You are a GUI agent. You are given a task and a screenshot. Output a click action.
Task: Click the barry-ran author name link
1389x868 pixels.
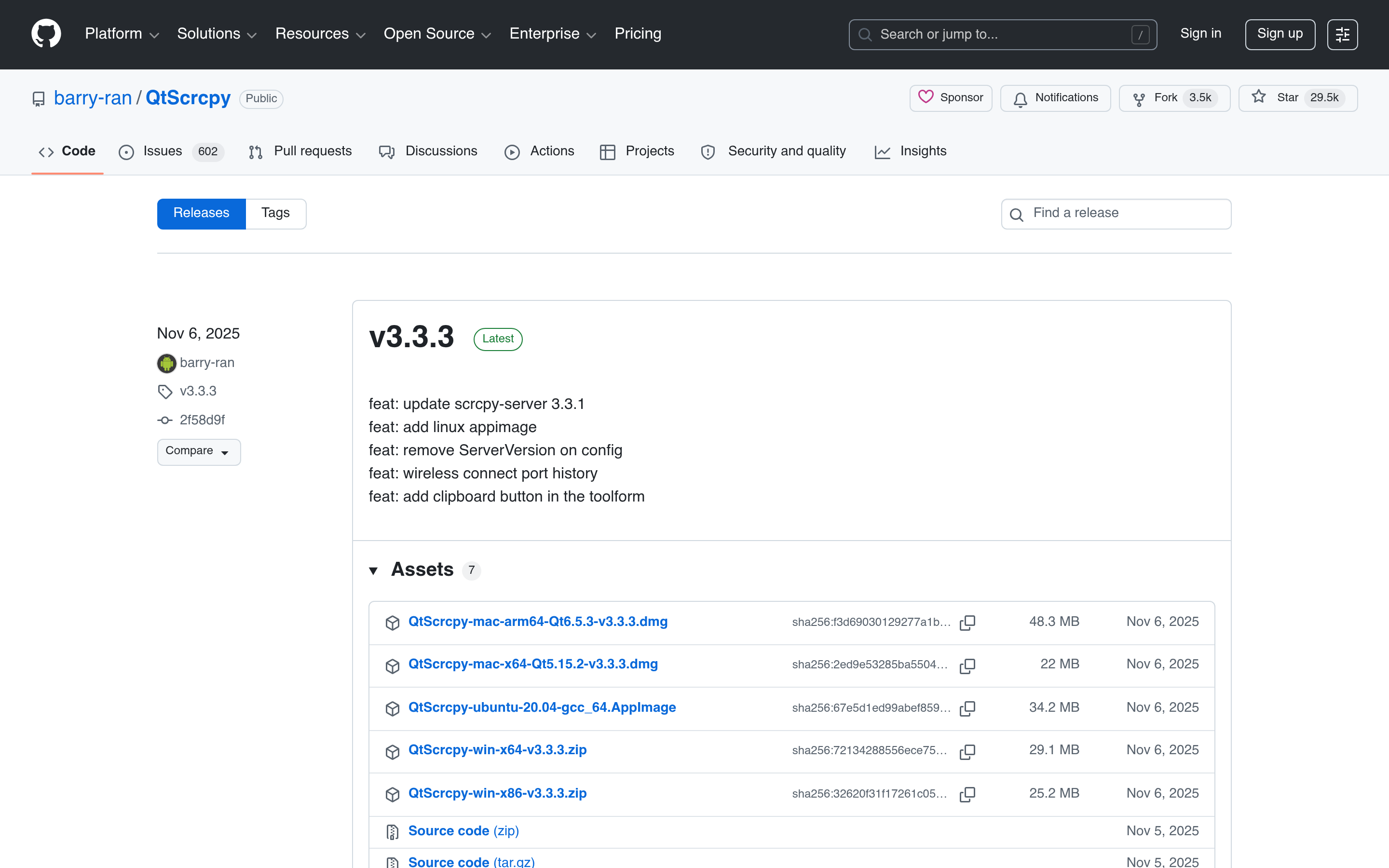click(206, 363)
